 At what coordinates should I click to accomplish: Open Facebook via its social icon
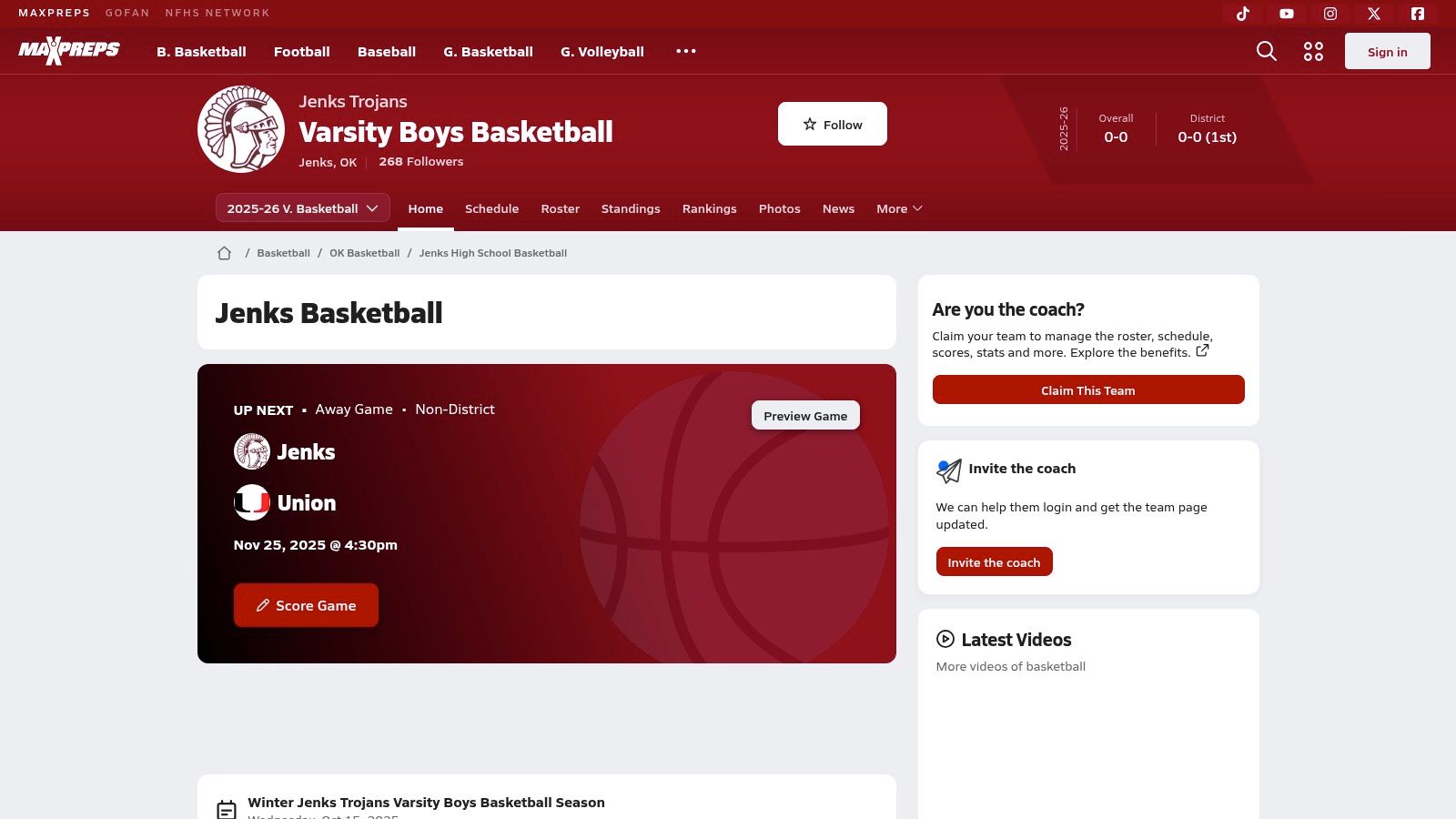coord(1417,14)
